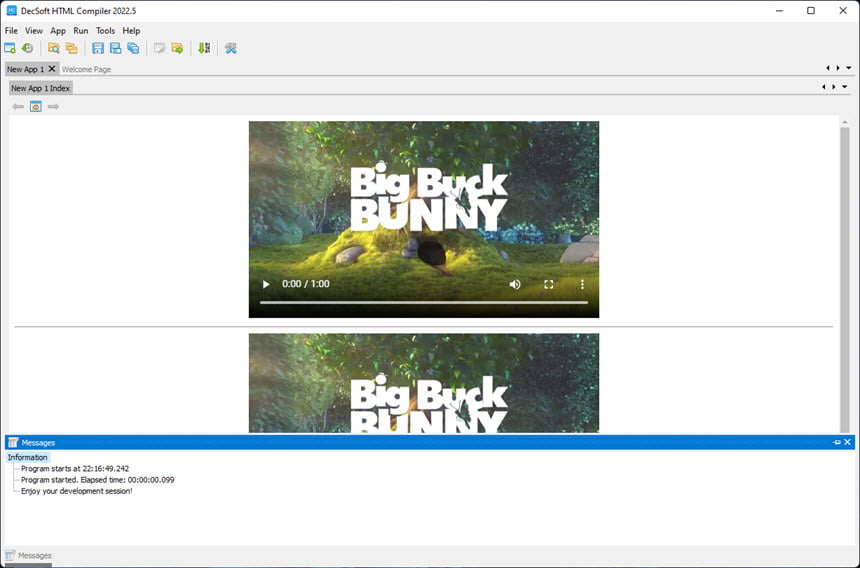Viewport: 860px width, 568px height.
Task: Switch to the Welcome Page tab
Action: (86, 69)
